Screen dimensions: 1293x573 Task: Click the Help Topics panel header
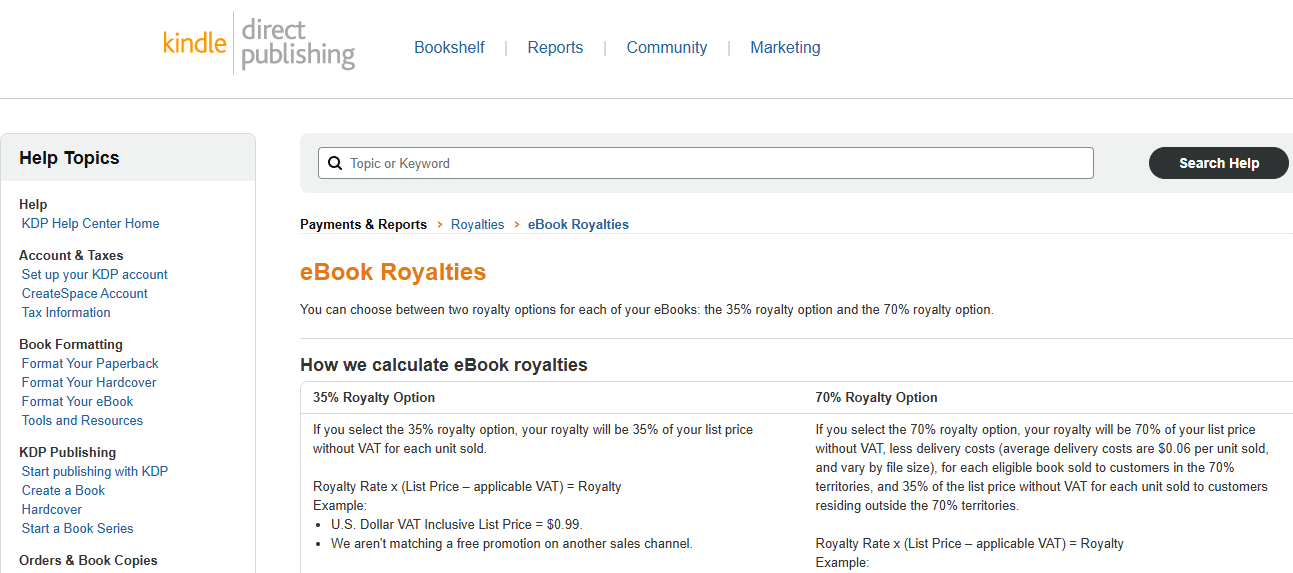(128, 158)
